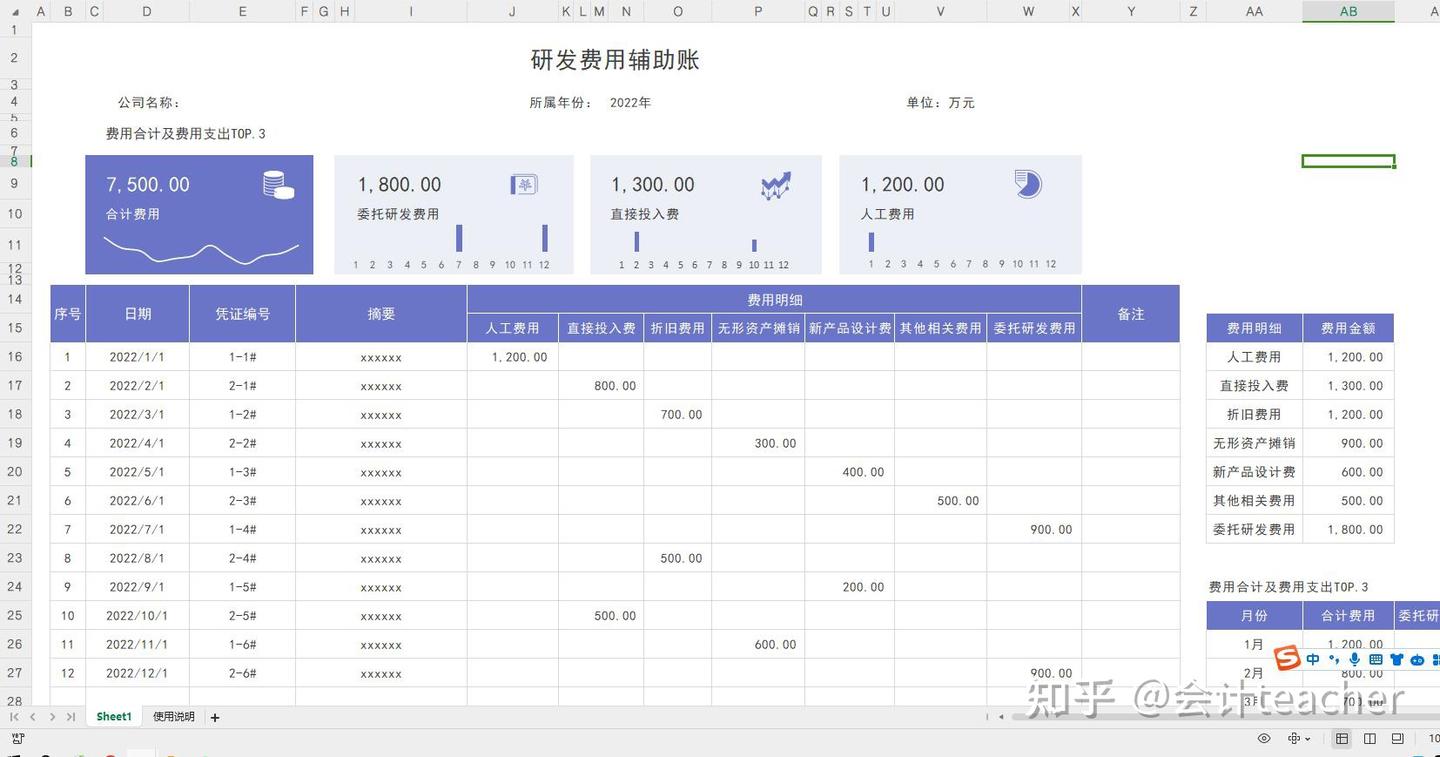Select column I header
The image size is (1440, 757).
(411, 11)
